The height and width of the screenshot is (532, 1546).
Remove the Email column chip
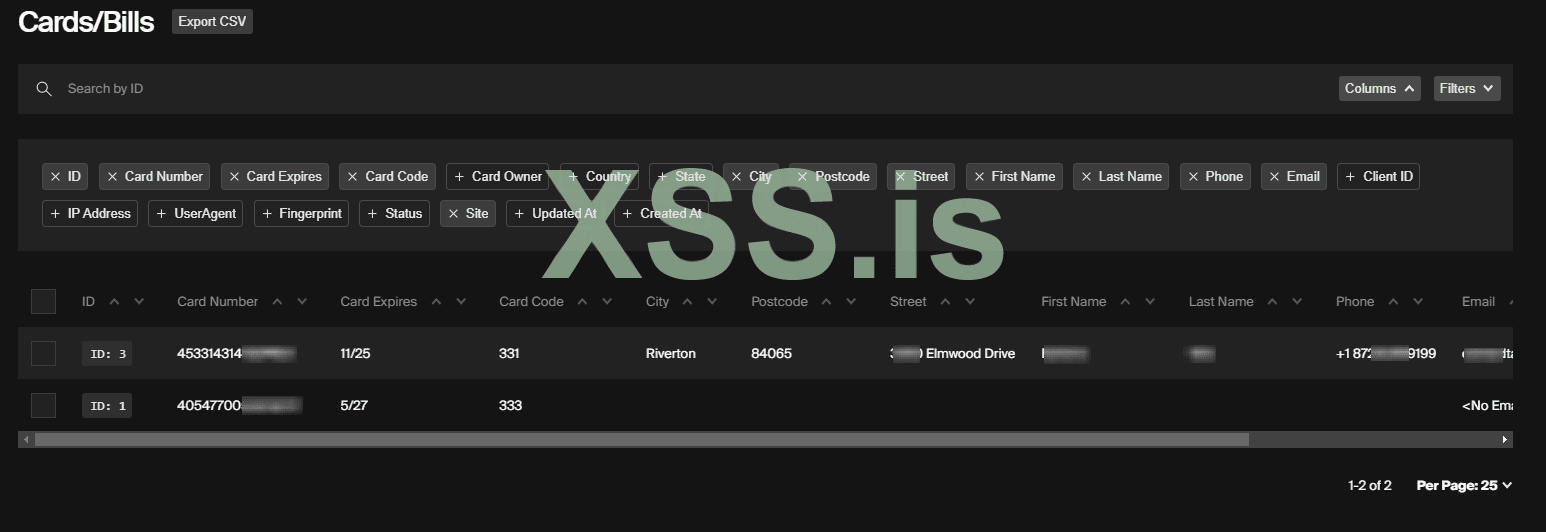(1294, 177)
